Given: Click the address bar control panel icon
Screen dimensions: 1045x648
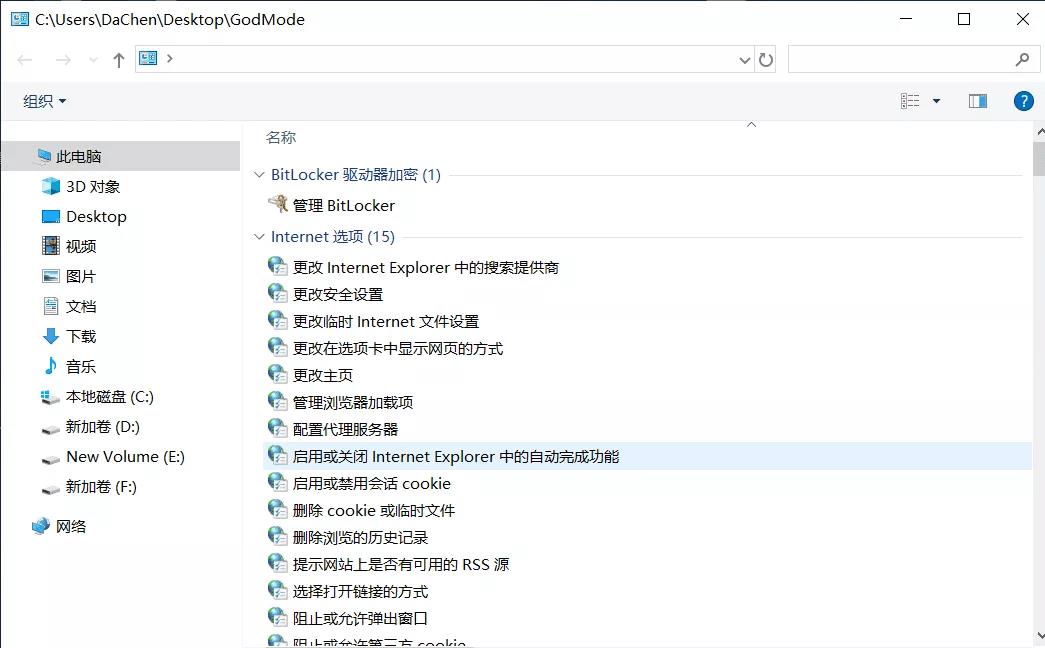Looking at the screenshot, I should point(148,59).
